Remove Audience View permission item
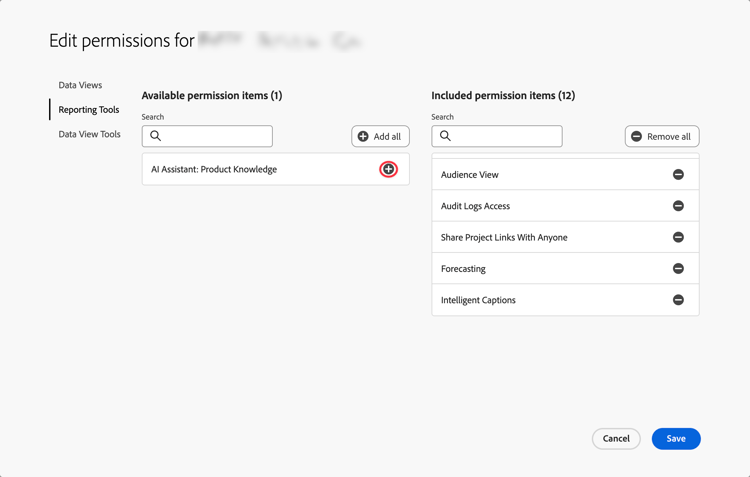Screen dimensions: 750x477 (678, 175)
